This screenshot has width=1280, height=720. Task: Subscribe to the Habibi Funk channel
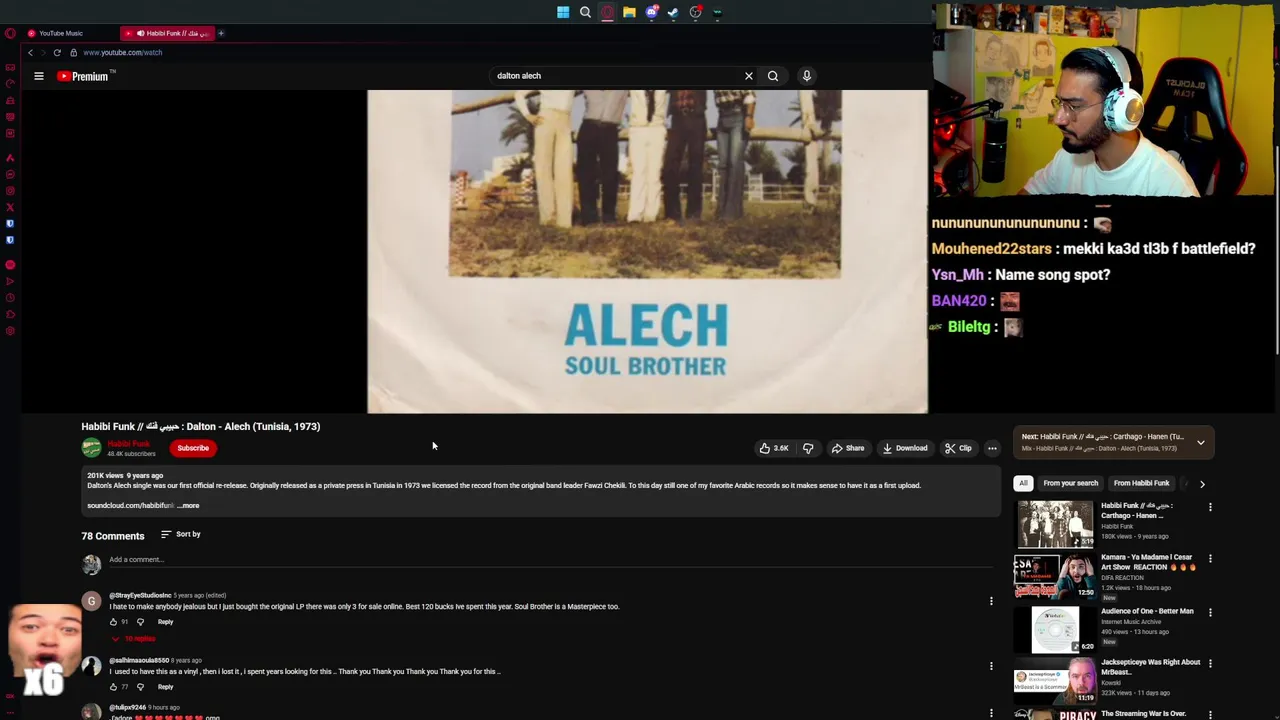pyautogui.click(x=193, y=448)
